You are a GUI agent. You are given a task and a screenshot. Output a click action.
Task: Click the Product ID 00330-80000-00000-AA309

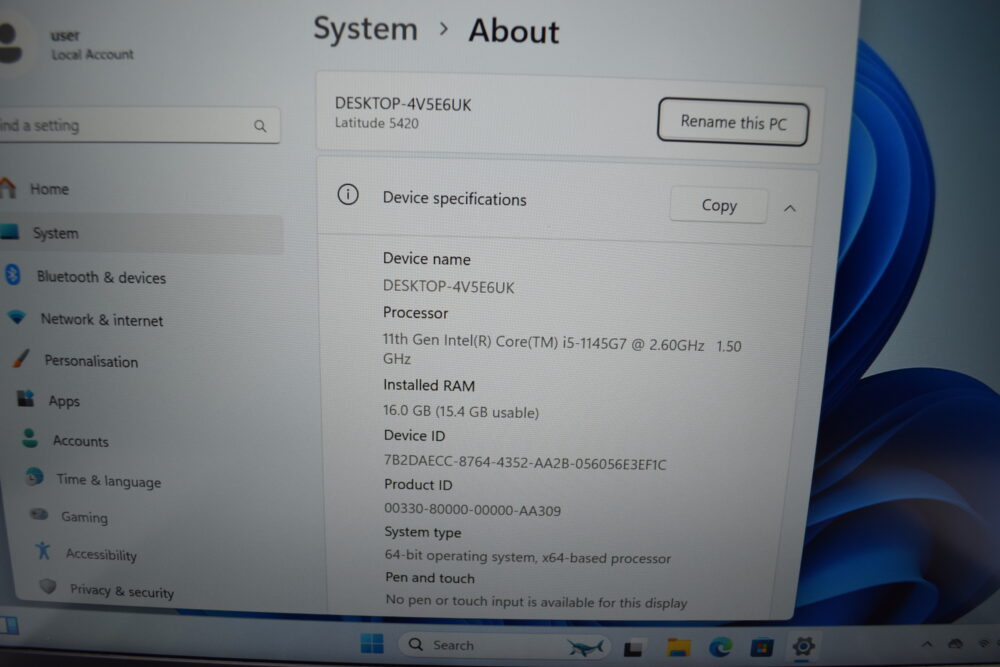tap(472, 509)
